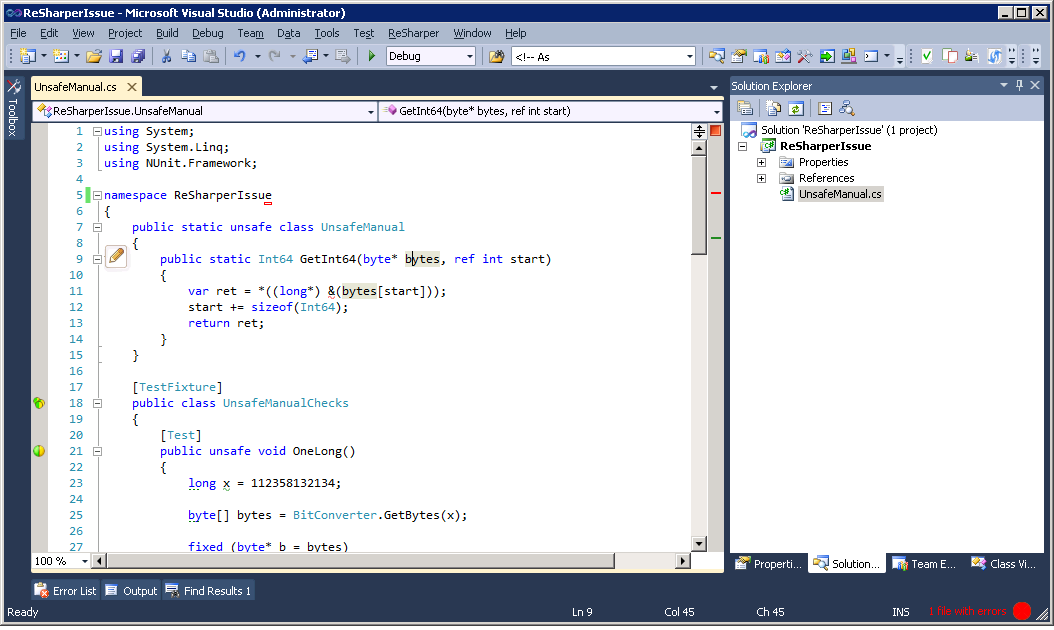Open the File menu

pyautogui.click(x=18, y=33)
